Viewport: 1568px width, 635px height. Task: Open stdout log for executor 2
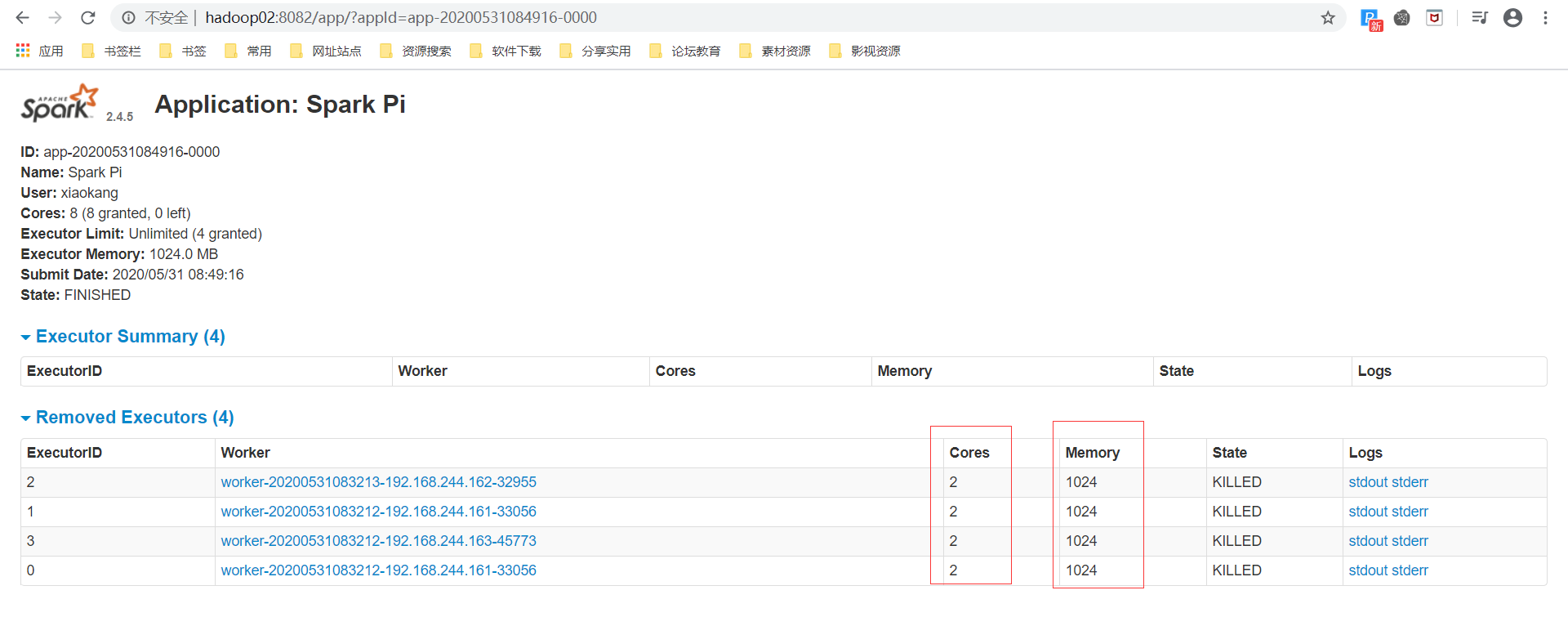tap(1369, 482)
